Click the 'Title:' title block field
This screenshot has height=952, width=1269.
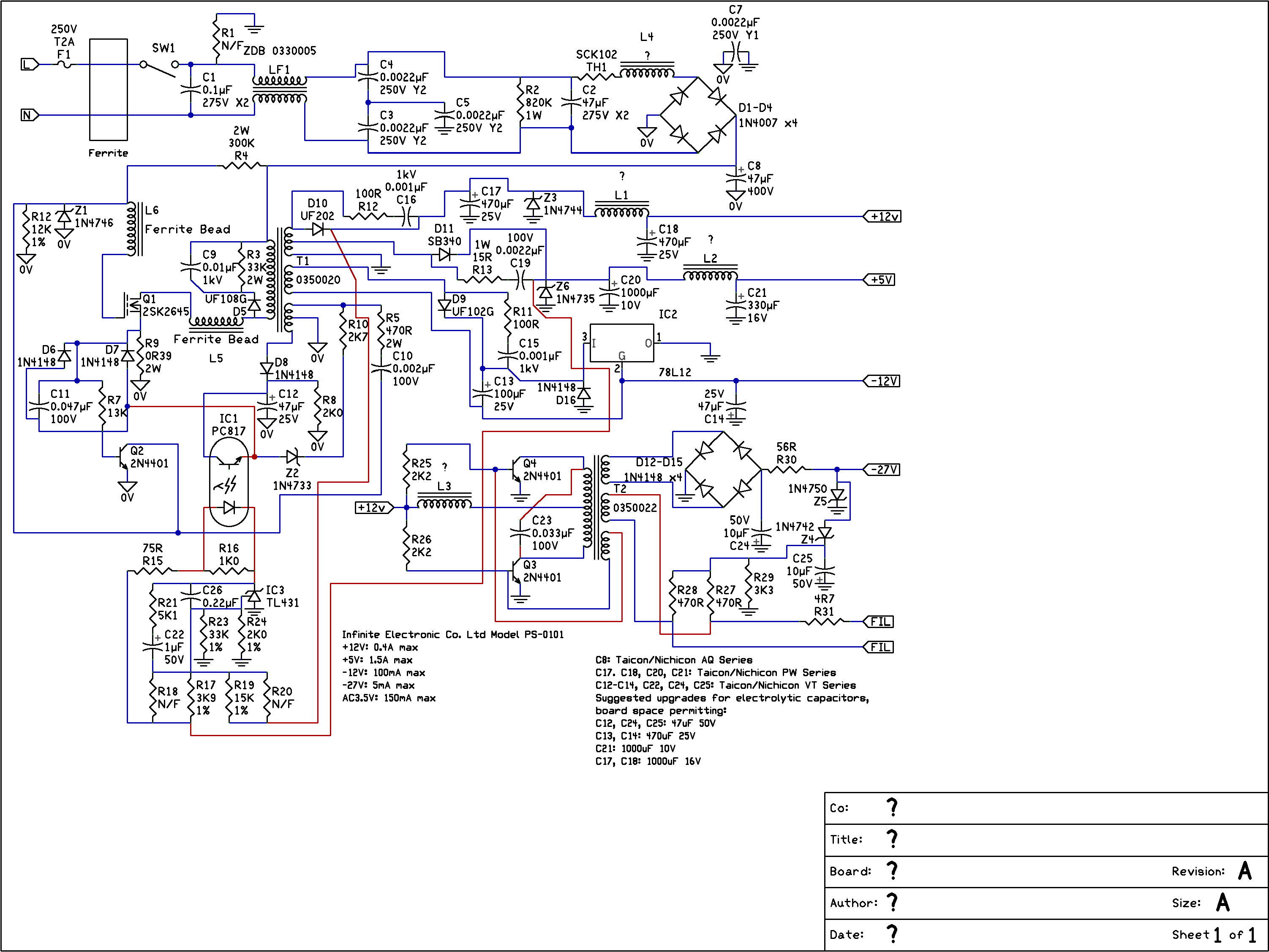1046,840
